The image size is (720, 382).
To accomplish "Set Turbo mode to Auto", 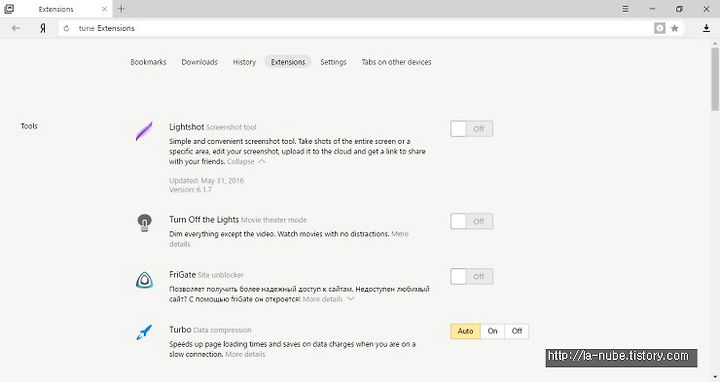I will click(x=465, y=331).
